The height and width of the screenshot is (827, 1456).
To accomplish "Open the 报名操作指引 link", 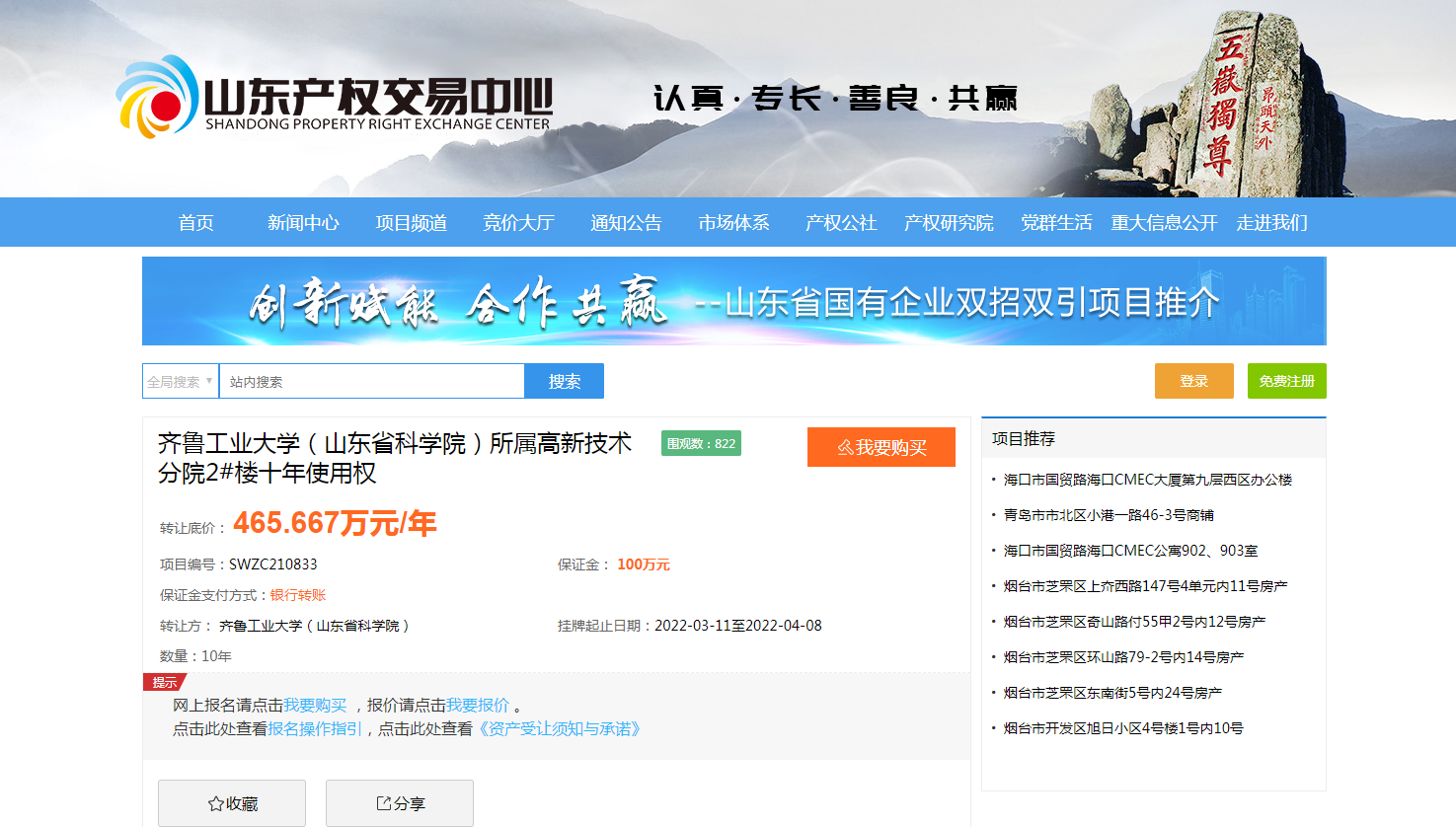I will (x=315, y=728).
